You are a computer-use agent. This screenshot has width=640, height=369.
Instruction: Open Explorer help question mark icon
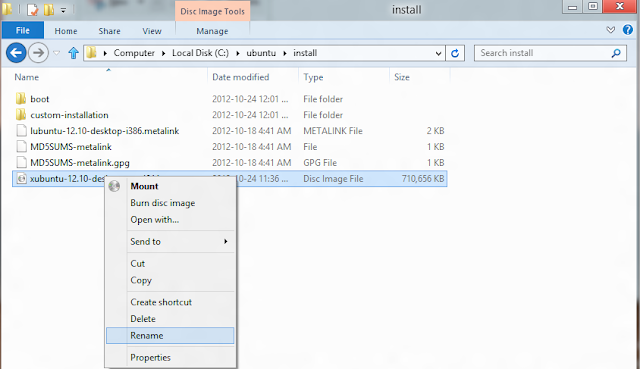click(628, 30)
